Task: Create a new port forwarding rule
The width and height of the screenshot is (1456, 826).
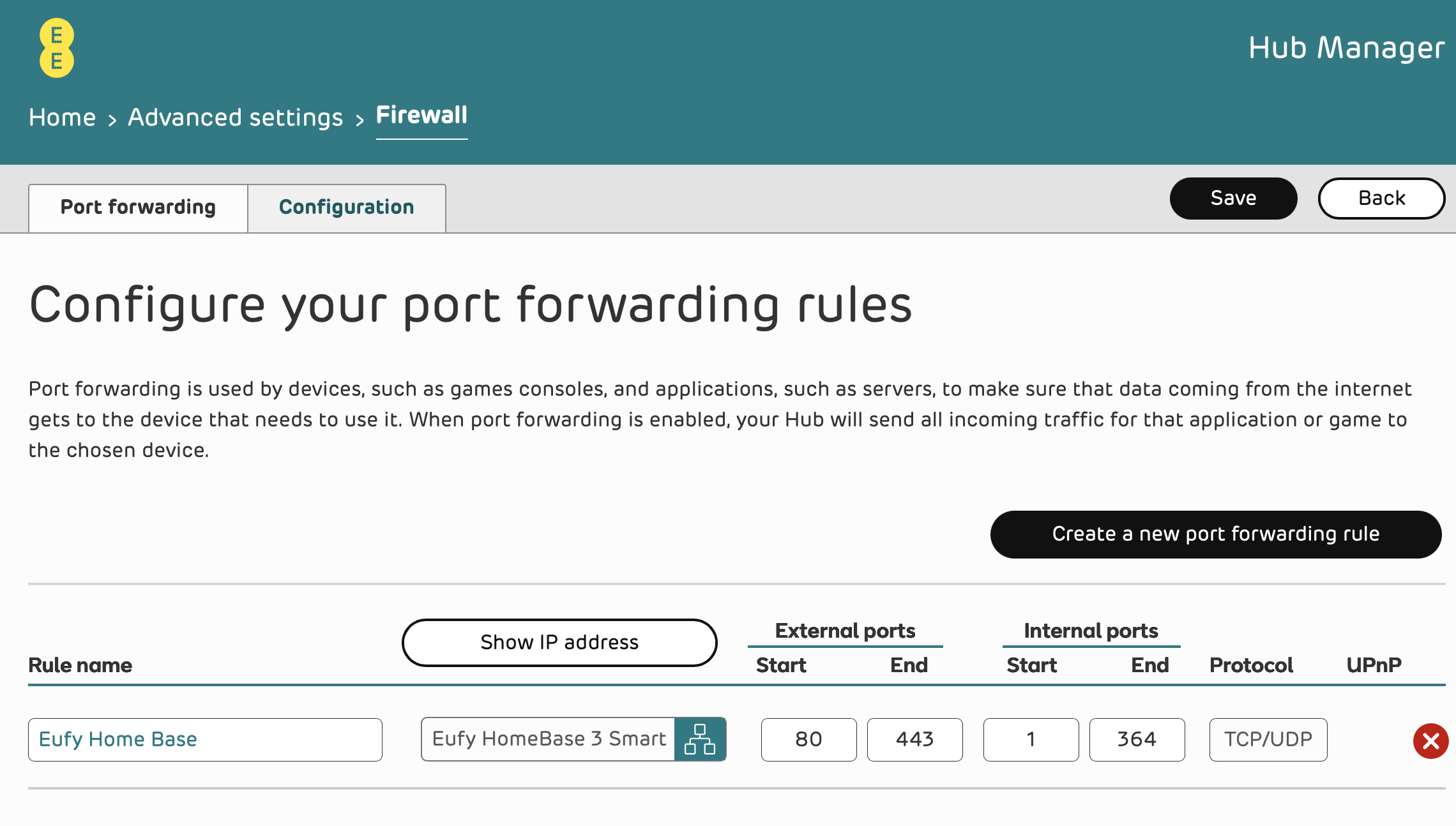Action: click(1216, 534)
